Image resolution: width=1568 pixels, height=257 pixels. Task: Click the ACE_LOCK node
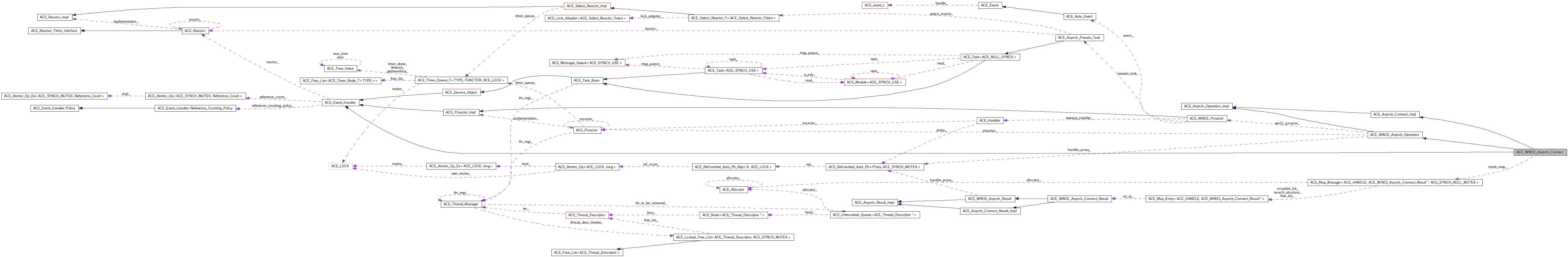point(340,166)
